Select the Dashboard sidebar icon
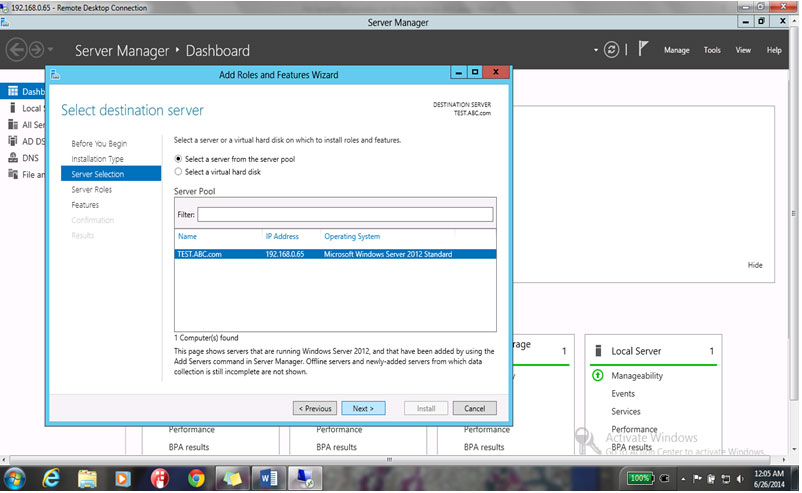 tap(13, 91)
